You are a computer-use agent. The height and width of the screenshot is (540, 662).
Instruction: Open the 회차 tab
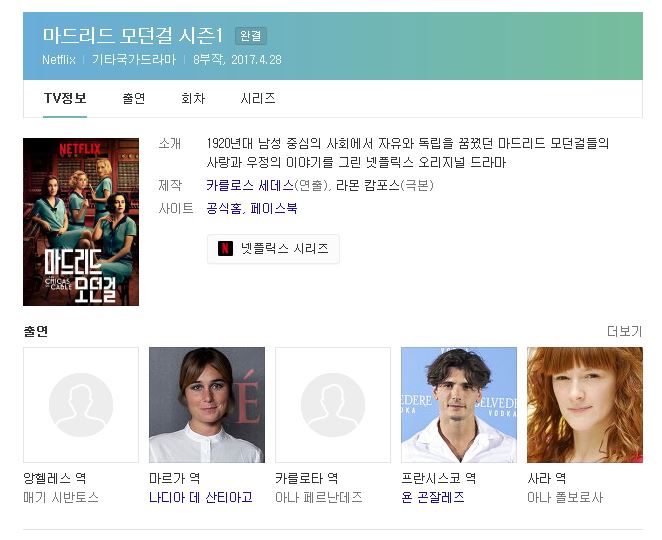point(193,98)
